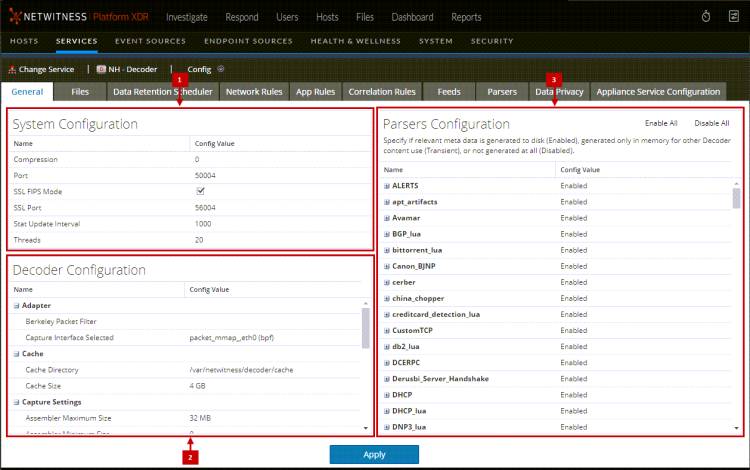Switch to the Network Rules tab

point(254,92)
